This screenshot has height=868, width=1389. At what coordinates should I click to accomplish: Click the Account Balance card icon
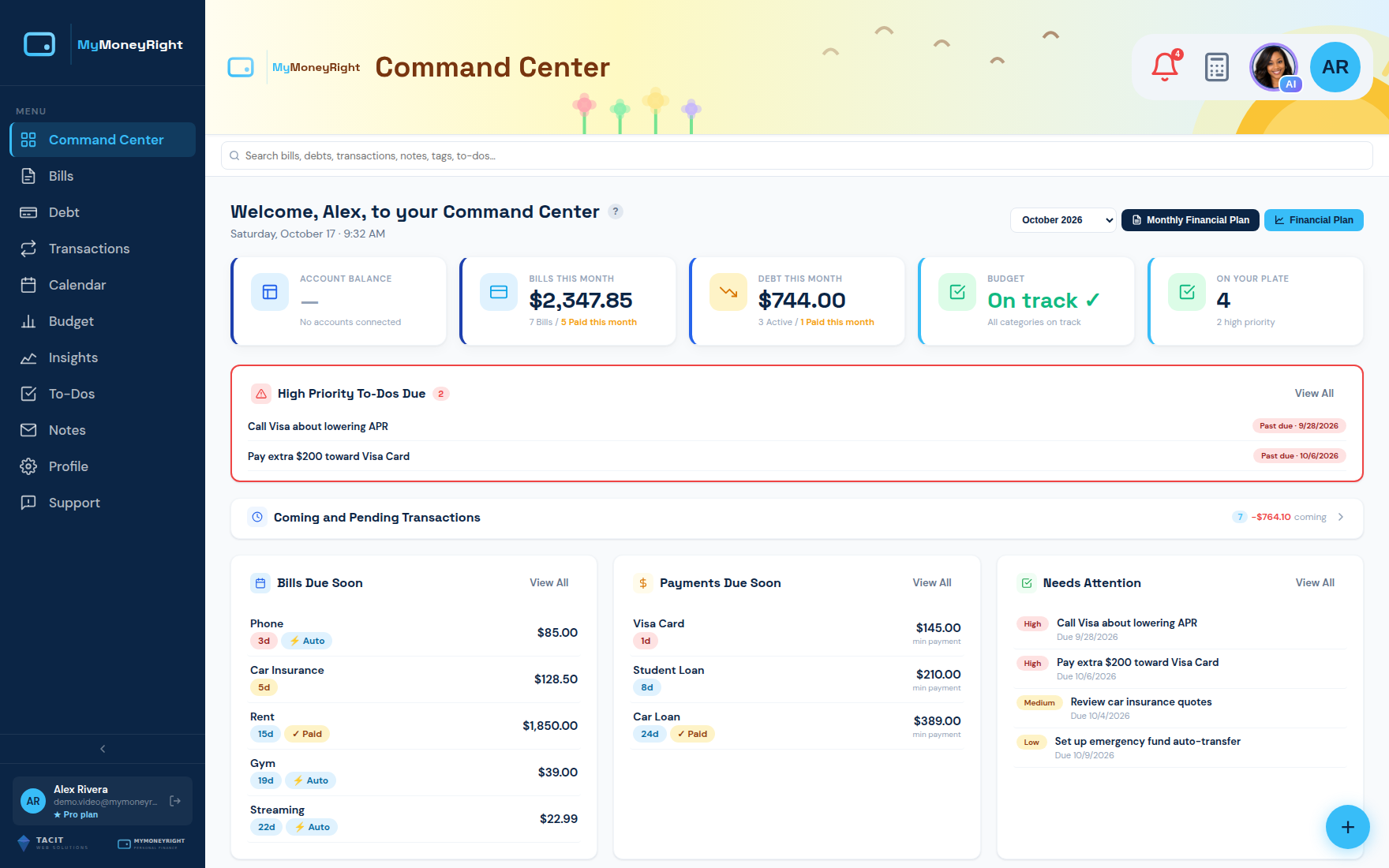[x=270, y=292]
